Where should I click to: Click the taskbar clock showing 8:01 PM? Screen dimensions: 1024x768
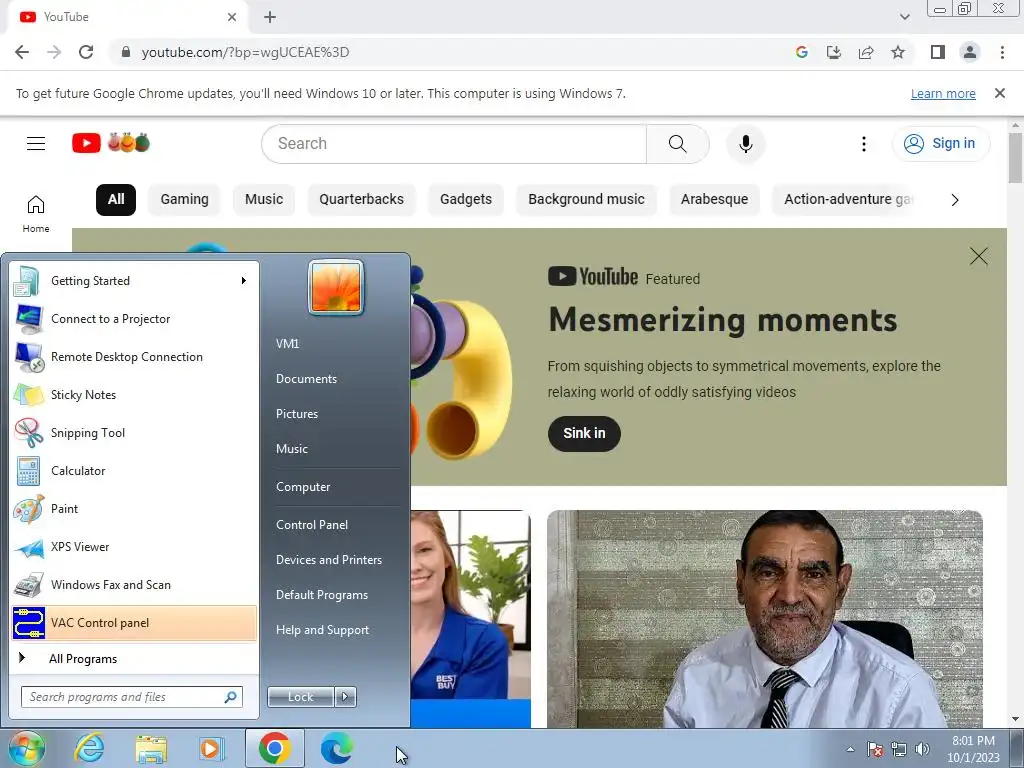click(x=973, y=749)
